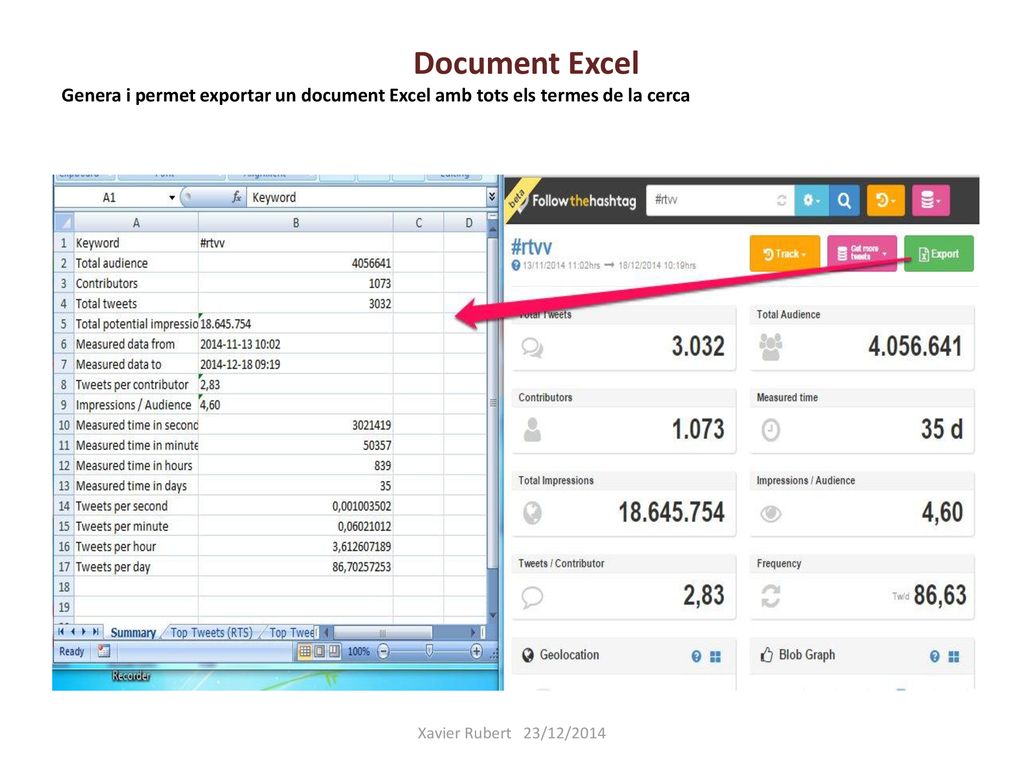Click the search magnifier button in Followthehashtag
This screenshot has height=768, width=1024.
844,200
